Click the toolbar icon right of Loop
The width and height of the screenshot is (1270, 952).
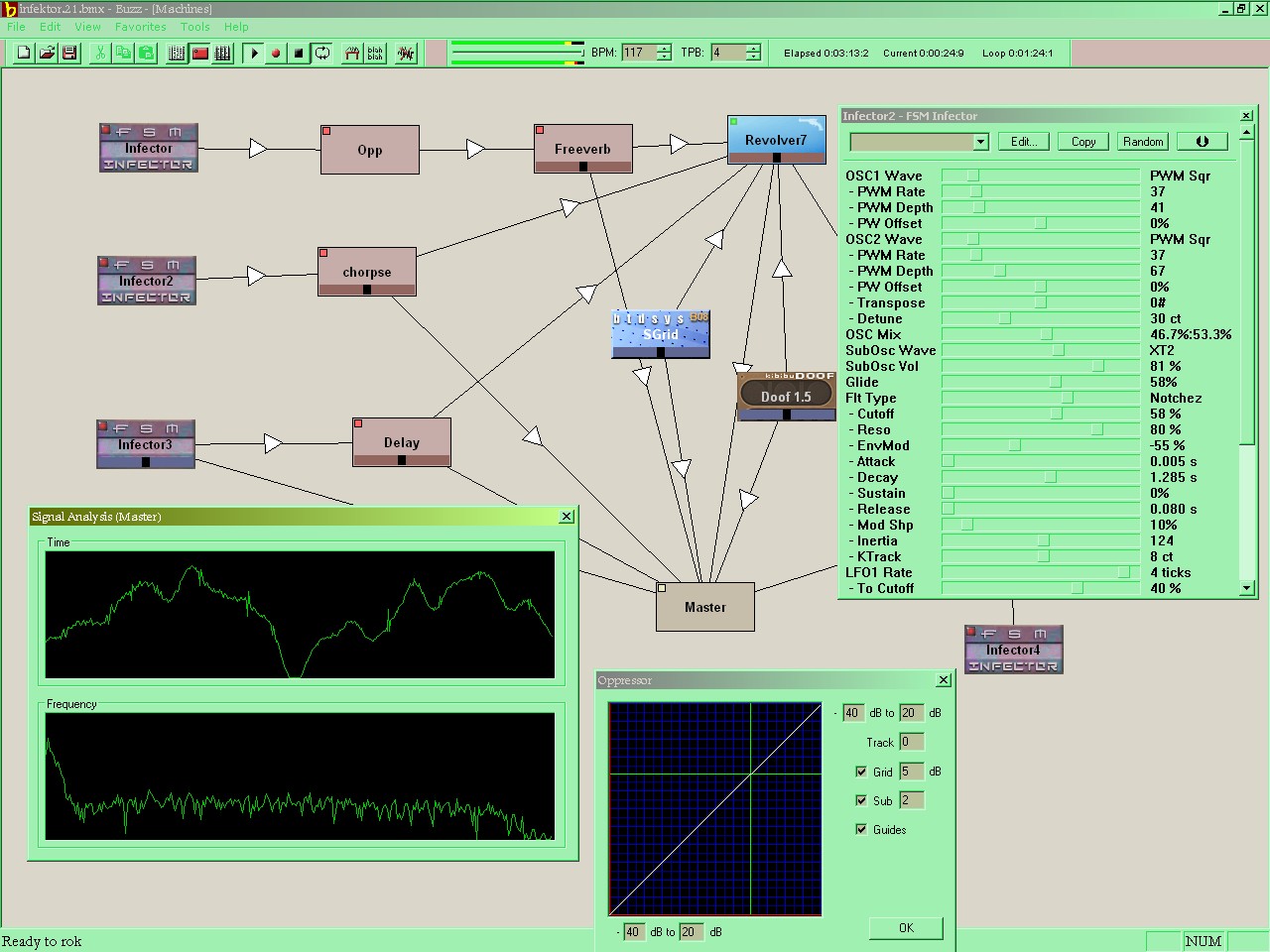pyautogui.click(x=352, y=53)
